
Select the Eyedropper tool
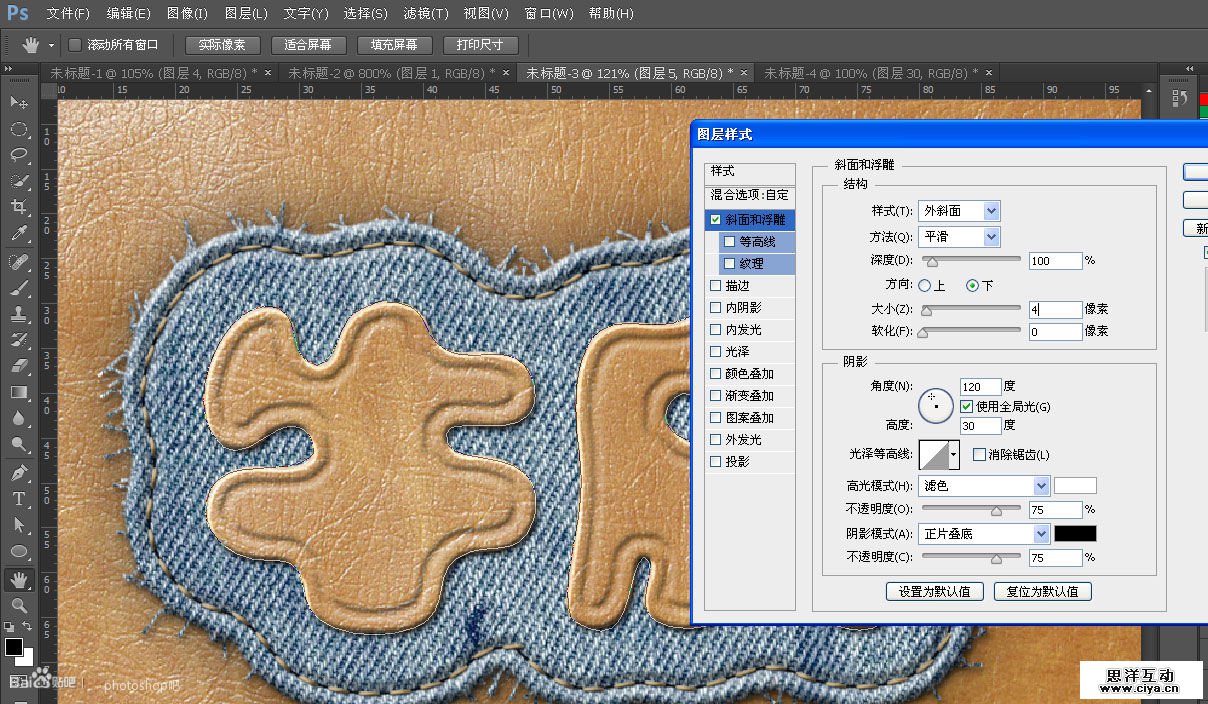18,234
